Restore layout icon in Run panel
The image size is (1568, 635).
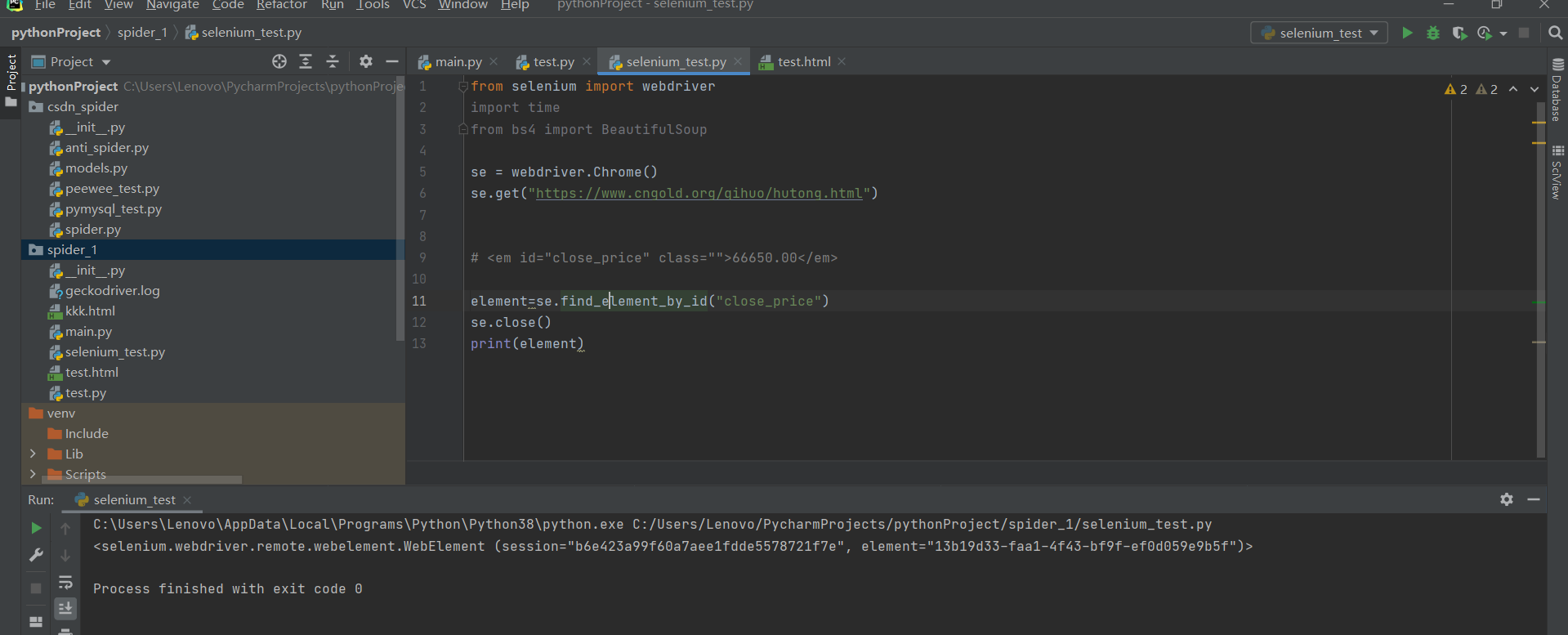tap(36, 621)
